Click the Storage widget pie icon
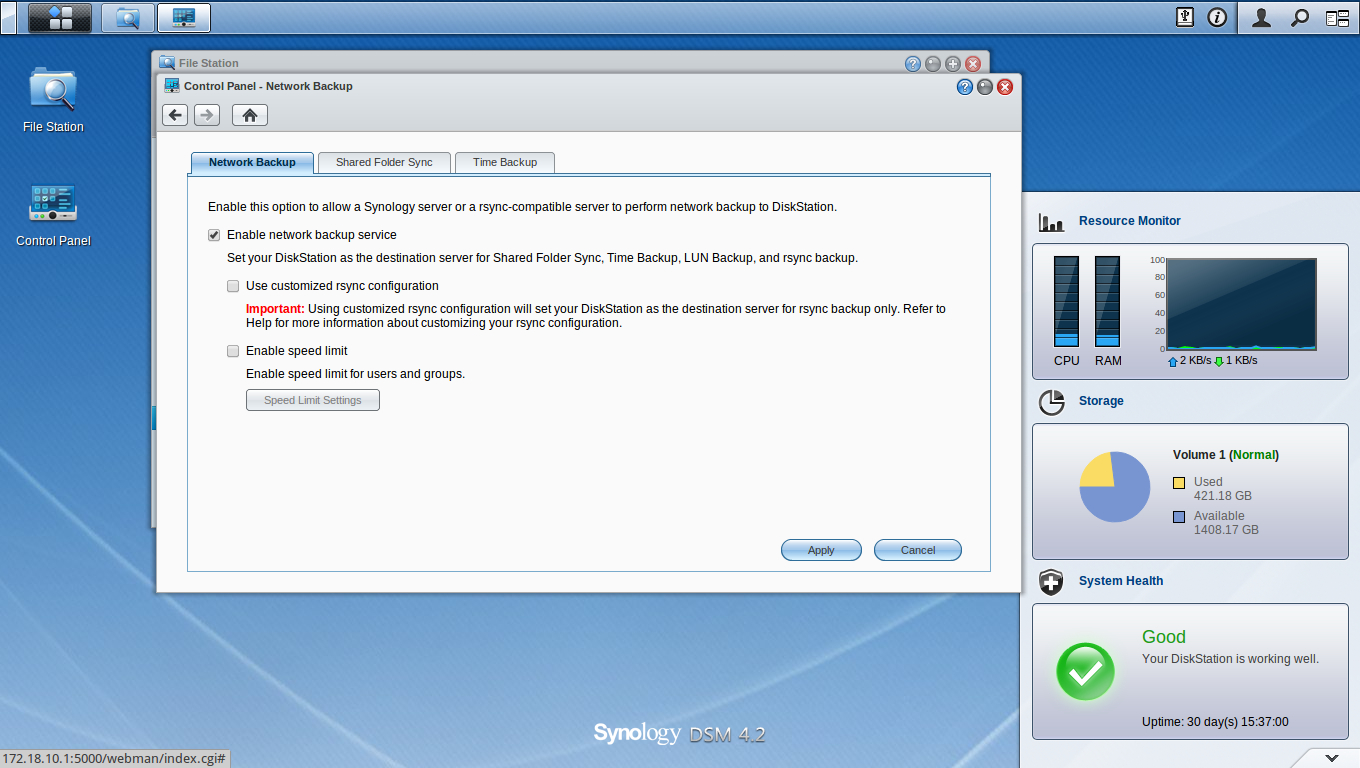Viewport: 1360px width, 768px height. click(1051, 402)
